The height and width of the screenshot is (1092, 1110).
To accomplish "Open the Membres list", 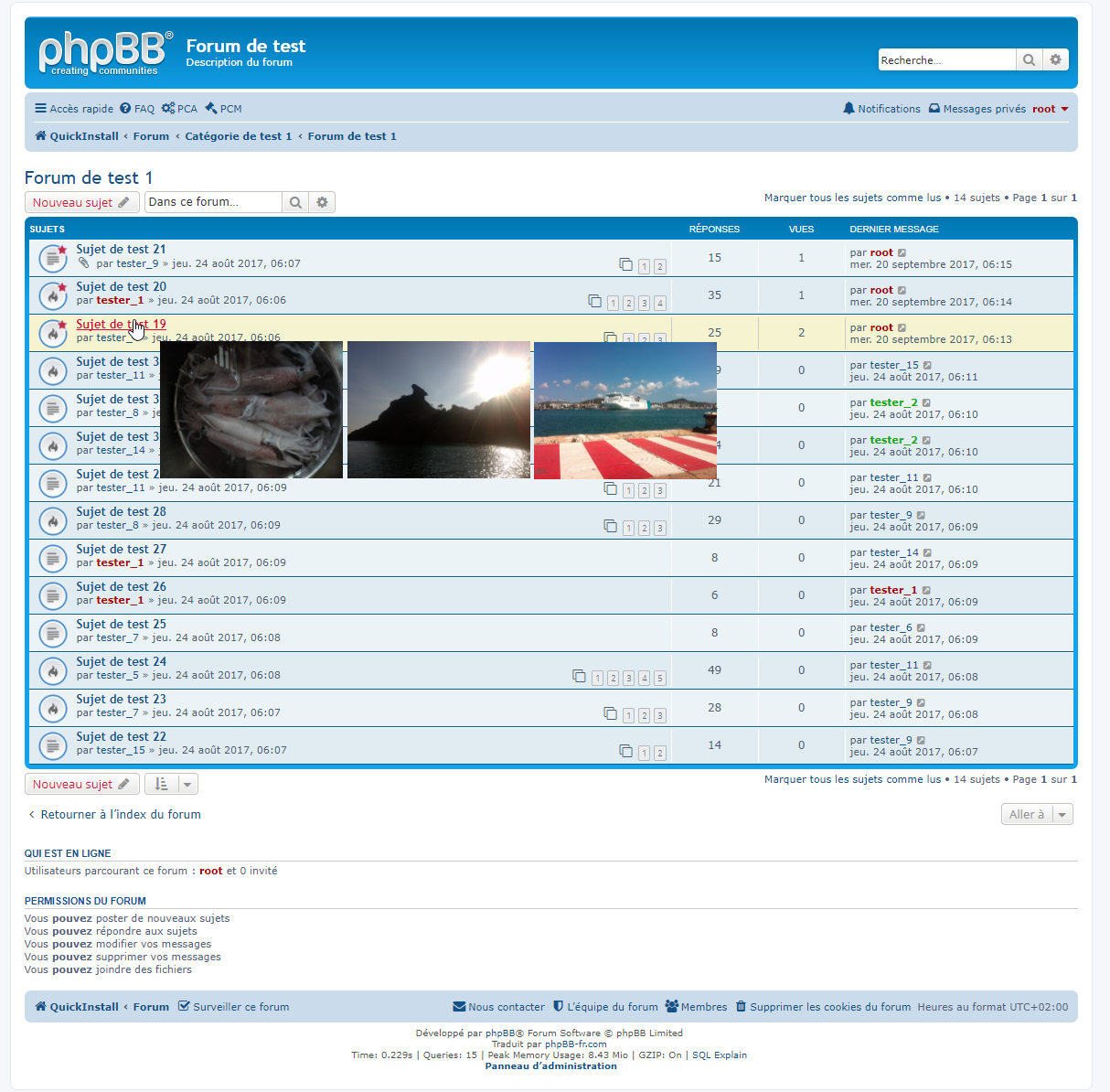I will [x=696, y=1007].
